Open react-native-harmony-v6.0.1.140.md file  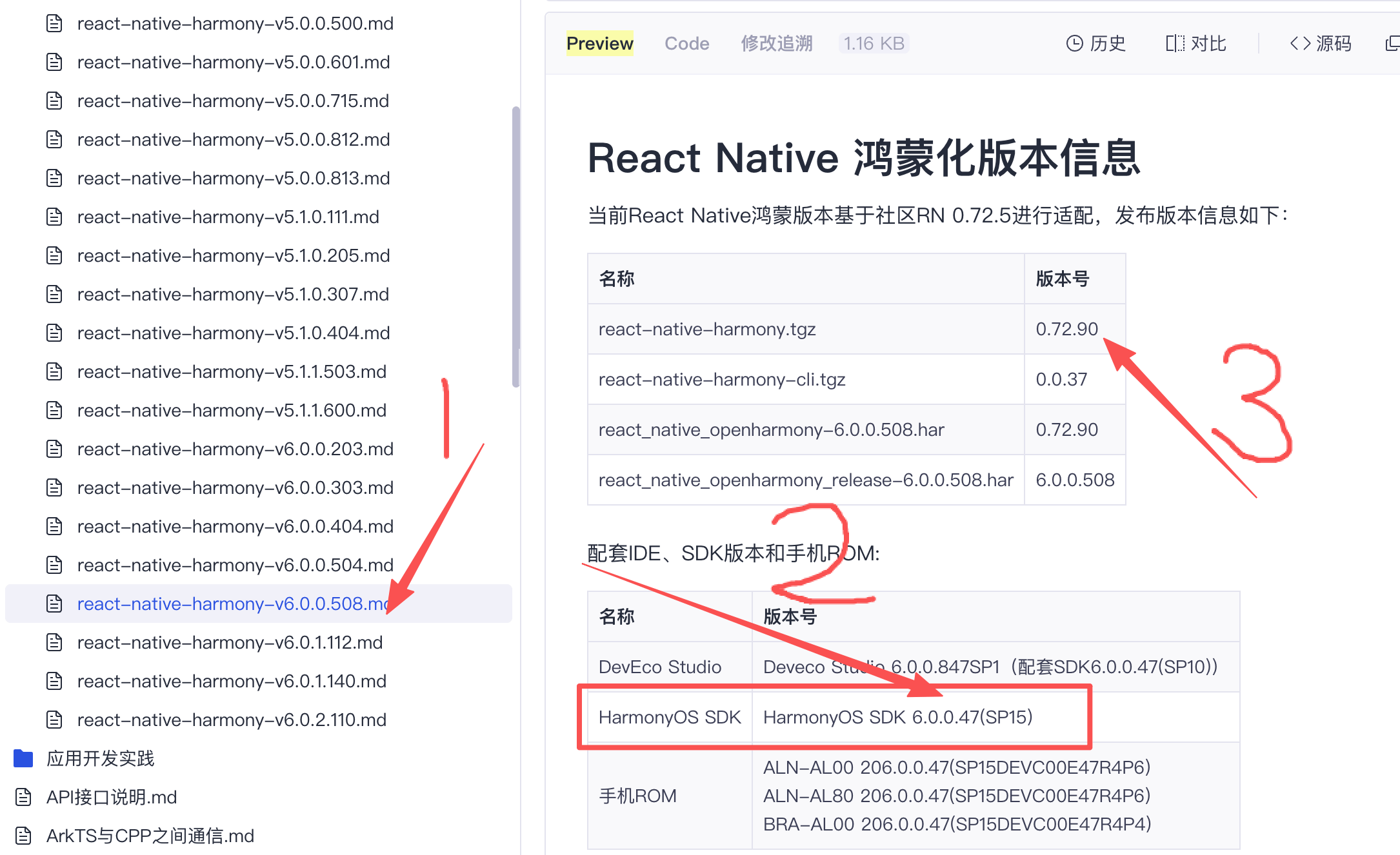pos(232,681)
